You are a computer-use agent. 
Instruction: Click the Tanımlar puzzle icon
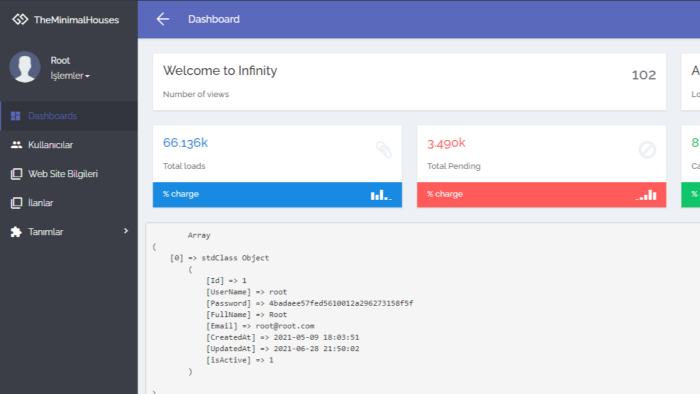[x=16, y=232]
